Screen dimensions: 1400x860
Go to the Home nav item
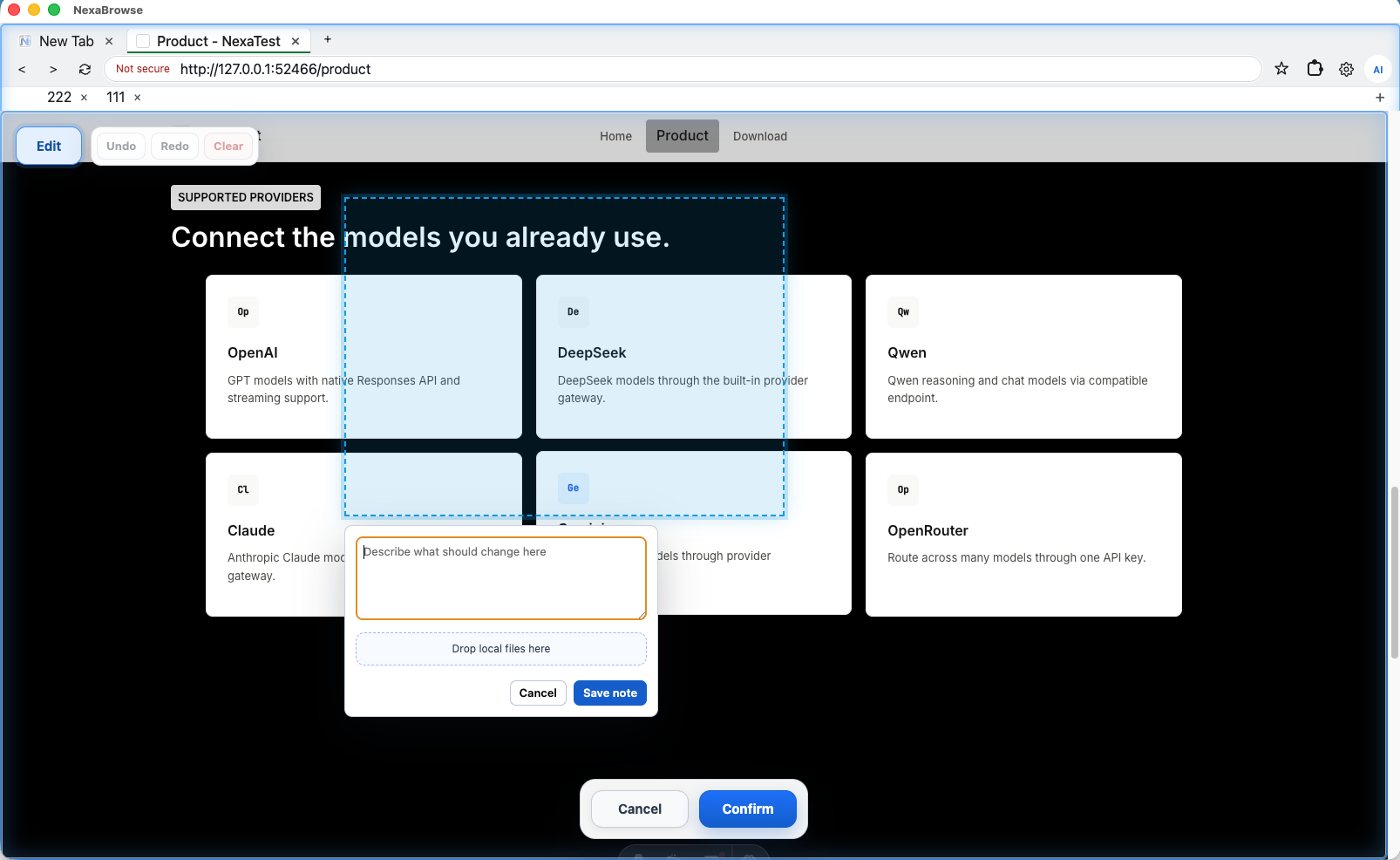[x=615, y=136]
